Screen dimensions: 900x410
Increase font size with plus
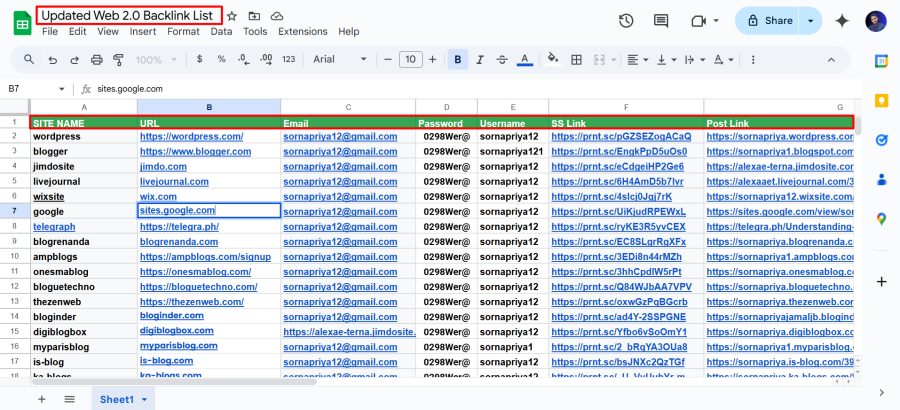tap(432, 59)
